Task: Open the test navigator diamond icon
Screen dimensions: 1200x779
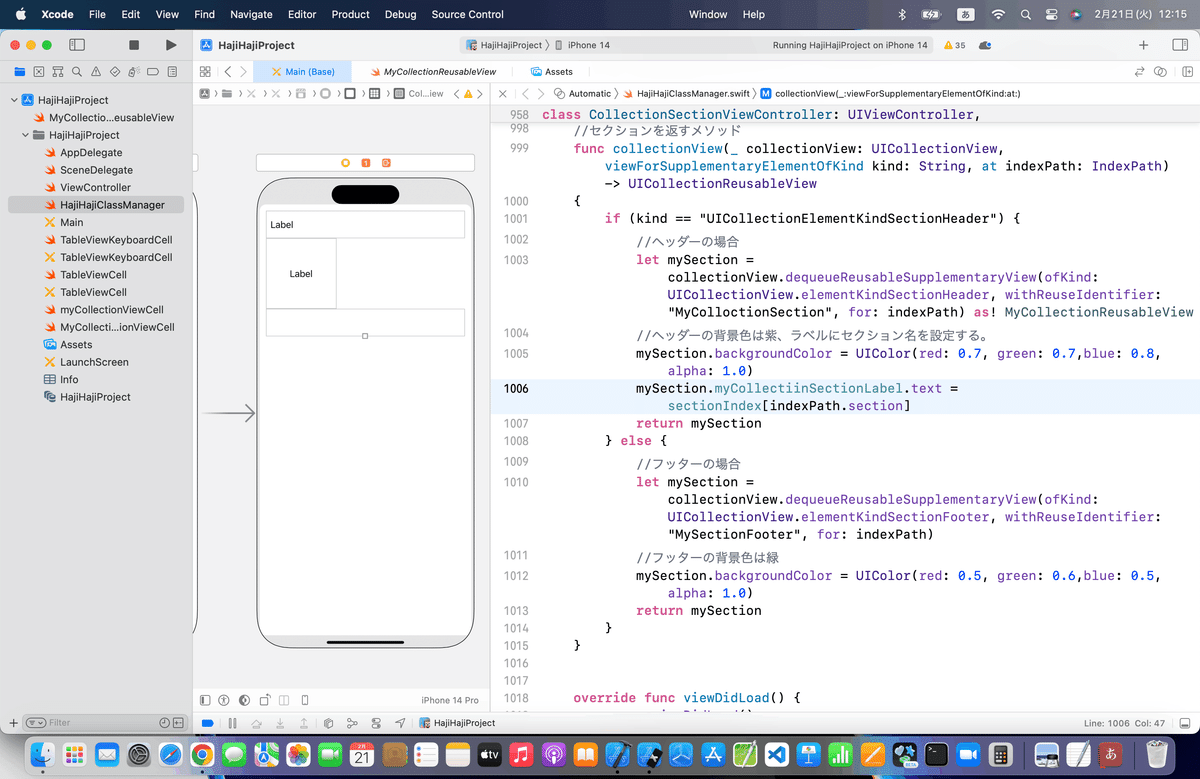Action: pos(115,71)
